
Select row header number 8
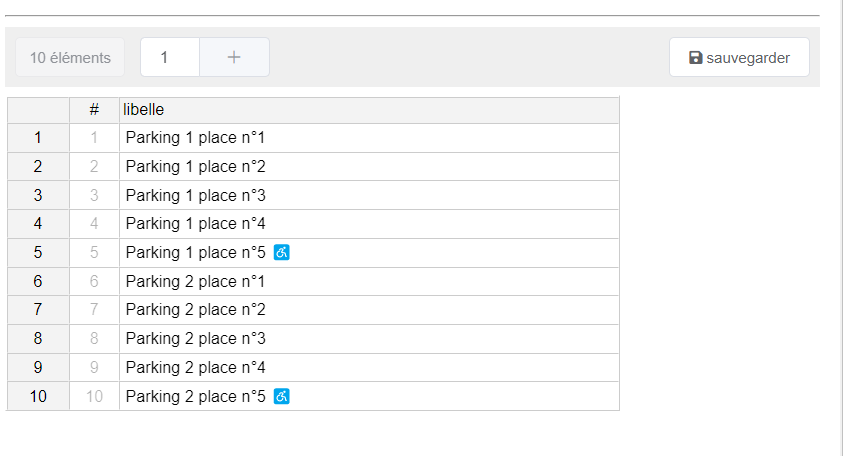38,339
